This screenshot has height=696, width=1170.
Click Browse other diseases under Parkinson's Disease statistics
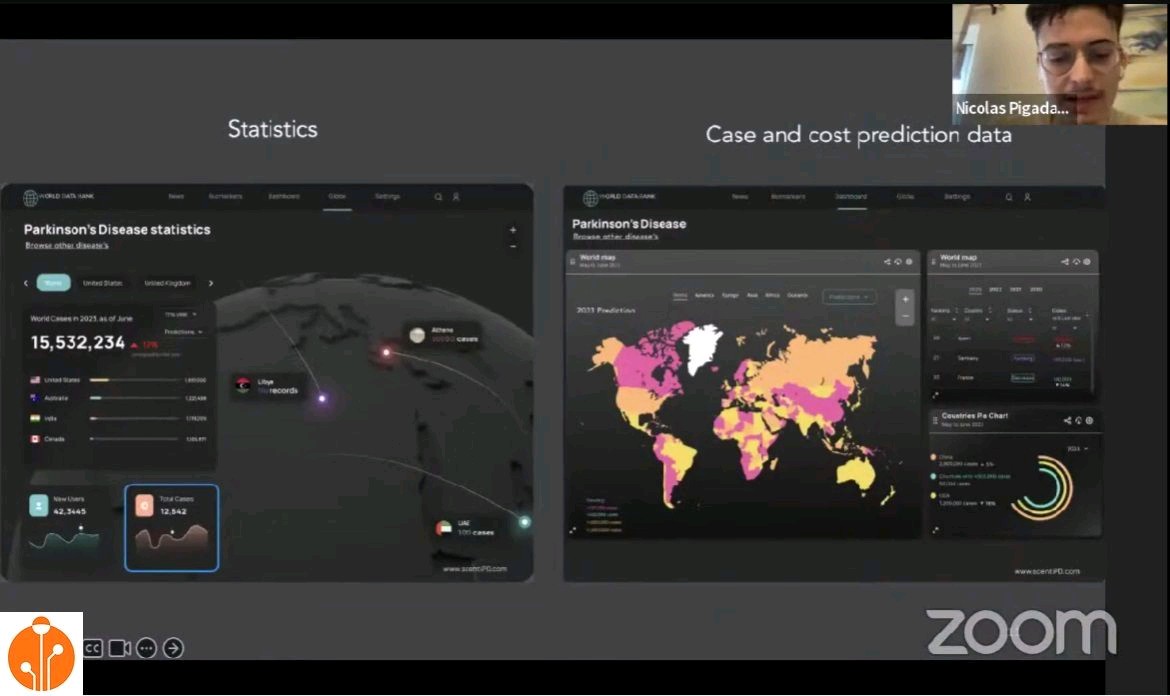click(67, 245)
